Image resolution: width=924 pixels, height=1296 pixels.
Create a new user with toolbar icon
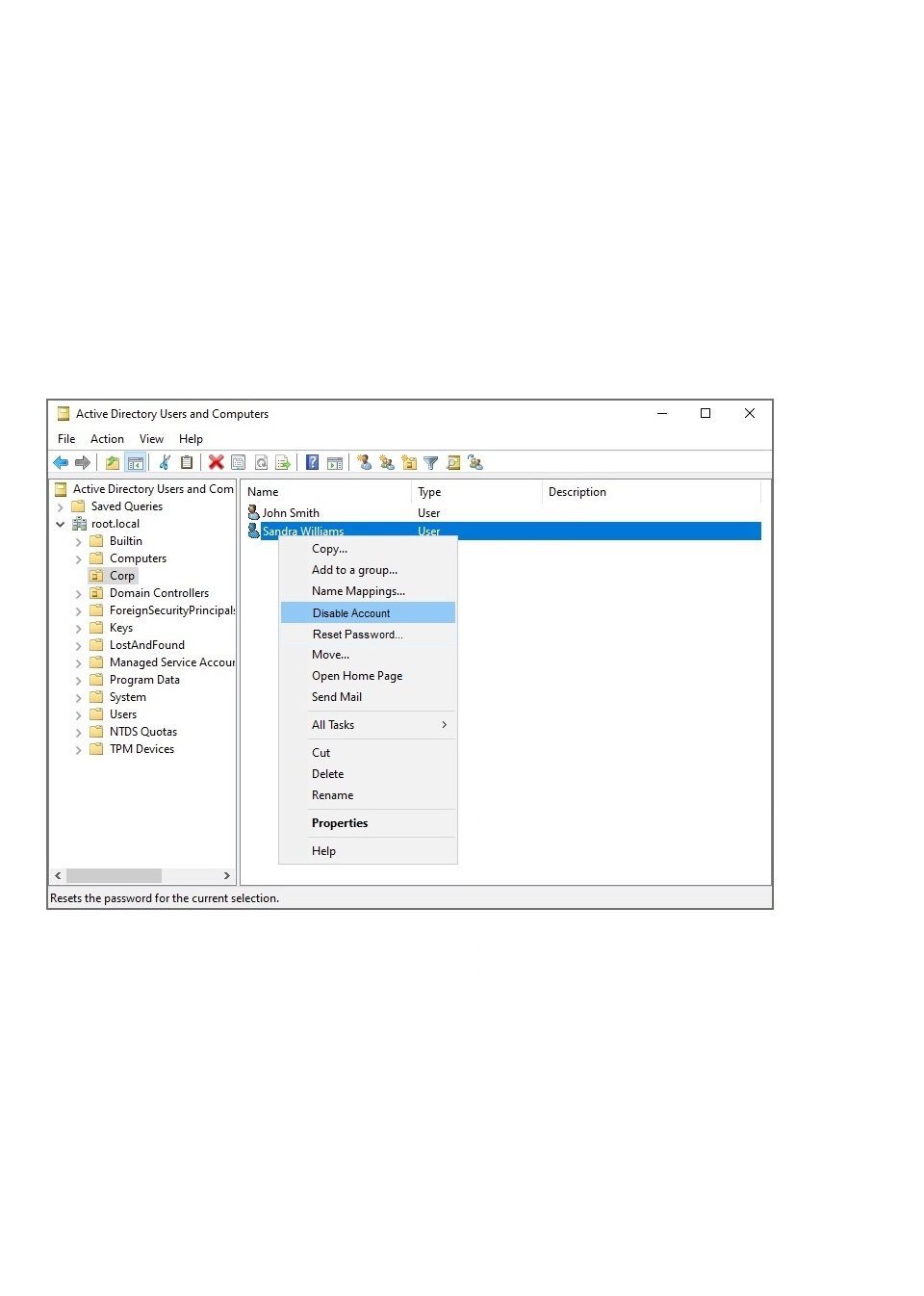coord(365,463)
